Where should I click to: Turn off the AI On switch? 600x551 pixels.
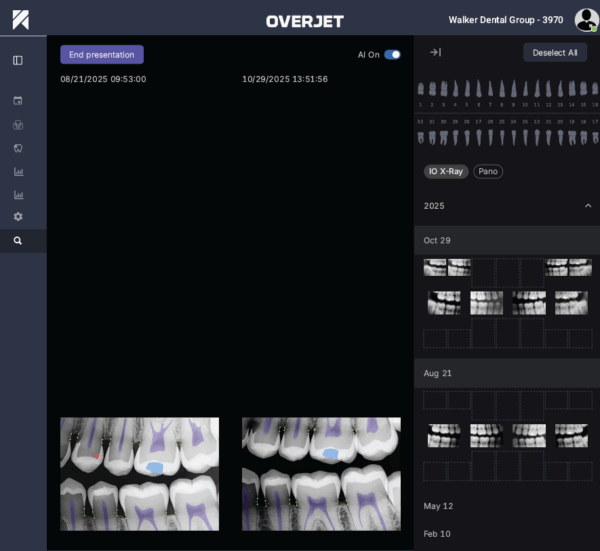(392, 55)
